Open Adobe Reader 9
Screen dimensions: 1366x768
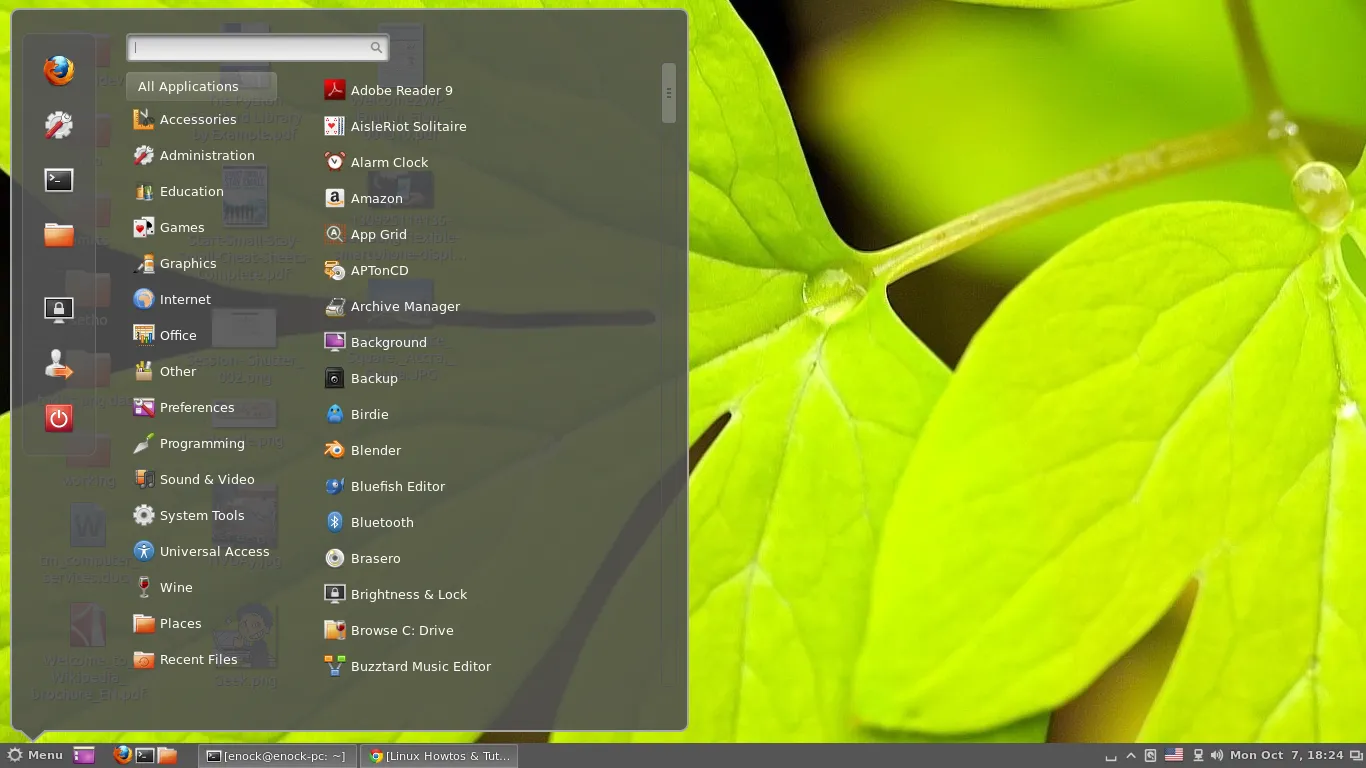tap(401, 89)
